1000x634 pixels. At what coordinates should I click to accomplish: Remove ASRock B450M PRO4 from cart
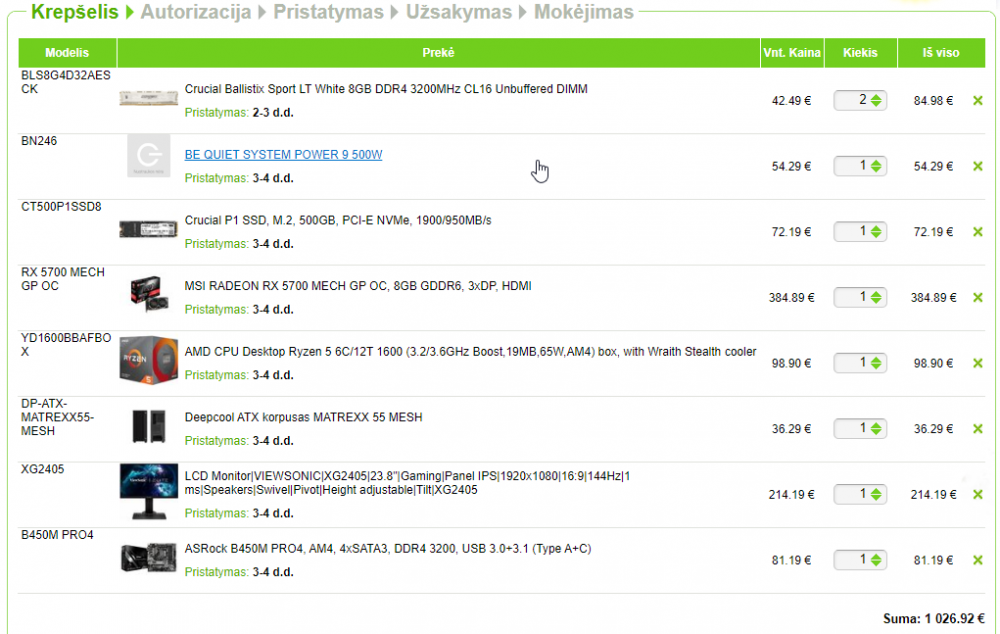tap(977, 561)
